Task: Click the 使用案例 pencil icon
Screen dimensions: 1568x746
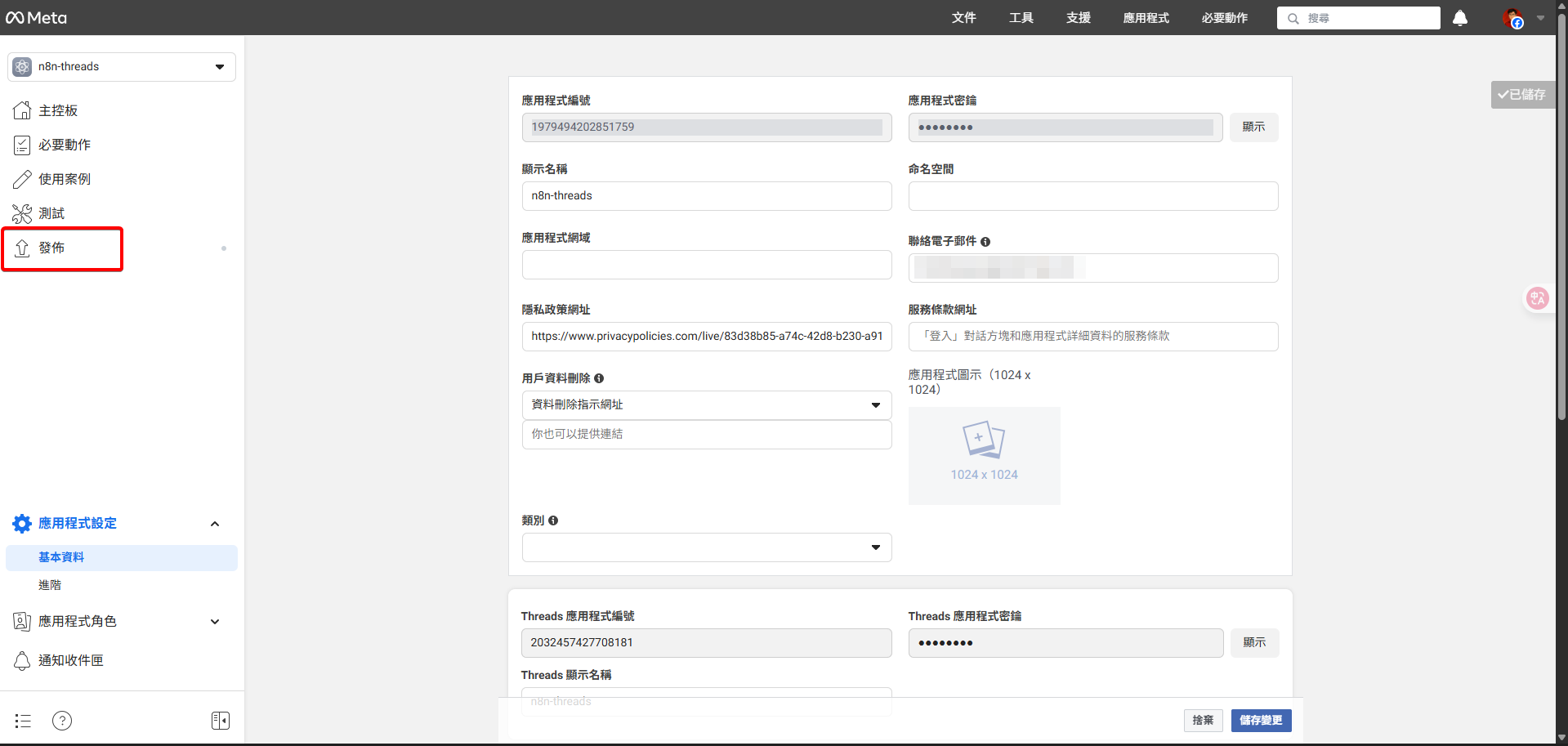Action: coord(23,179)
